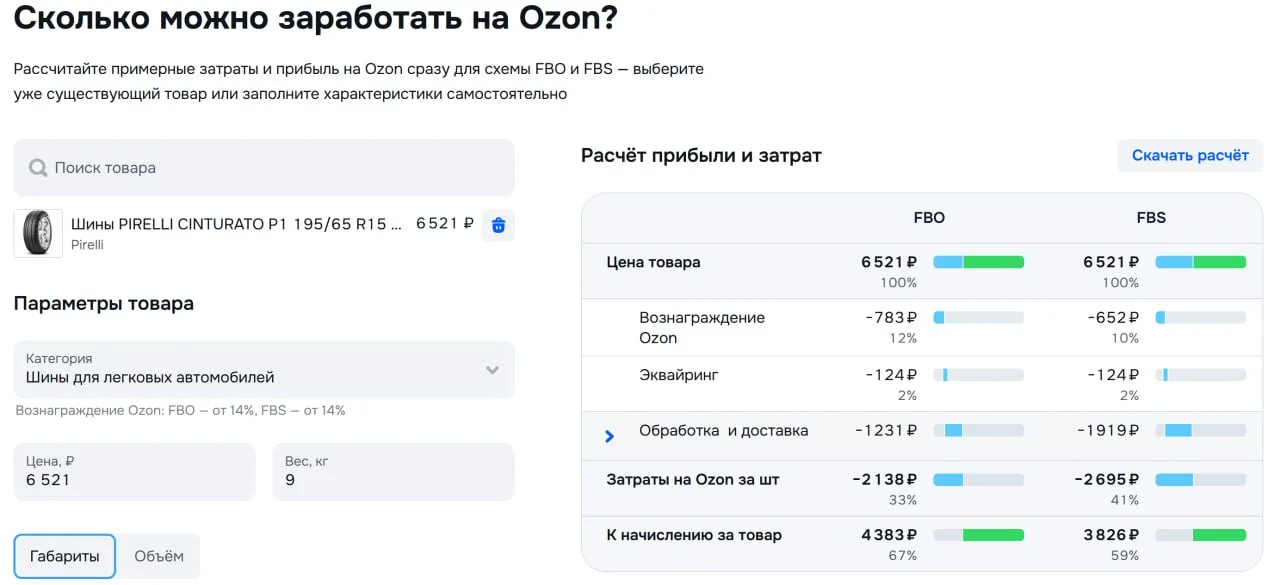This screenshot has height=585, width=1280.
Task: Expand Обработка и доставка via the blue chevron
Action: point(611,434)
